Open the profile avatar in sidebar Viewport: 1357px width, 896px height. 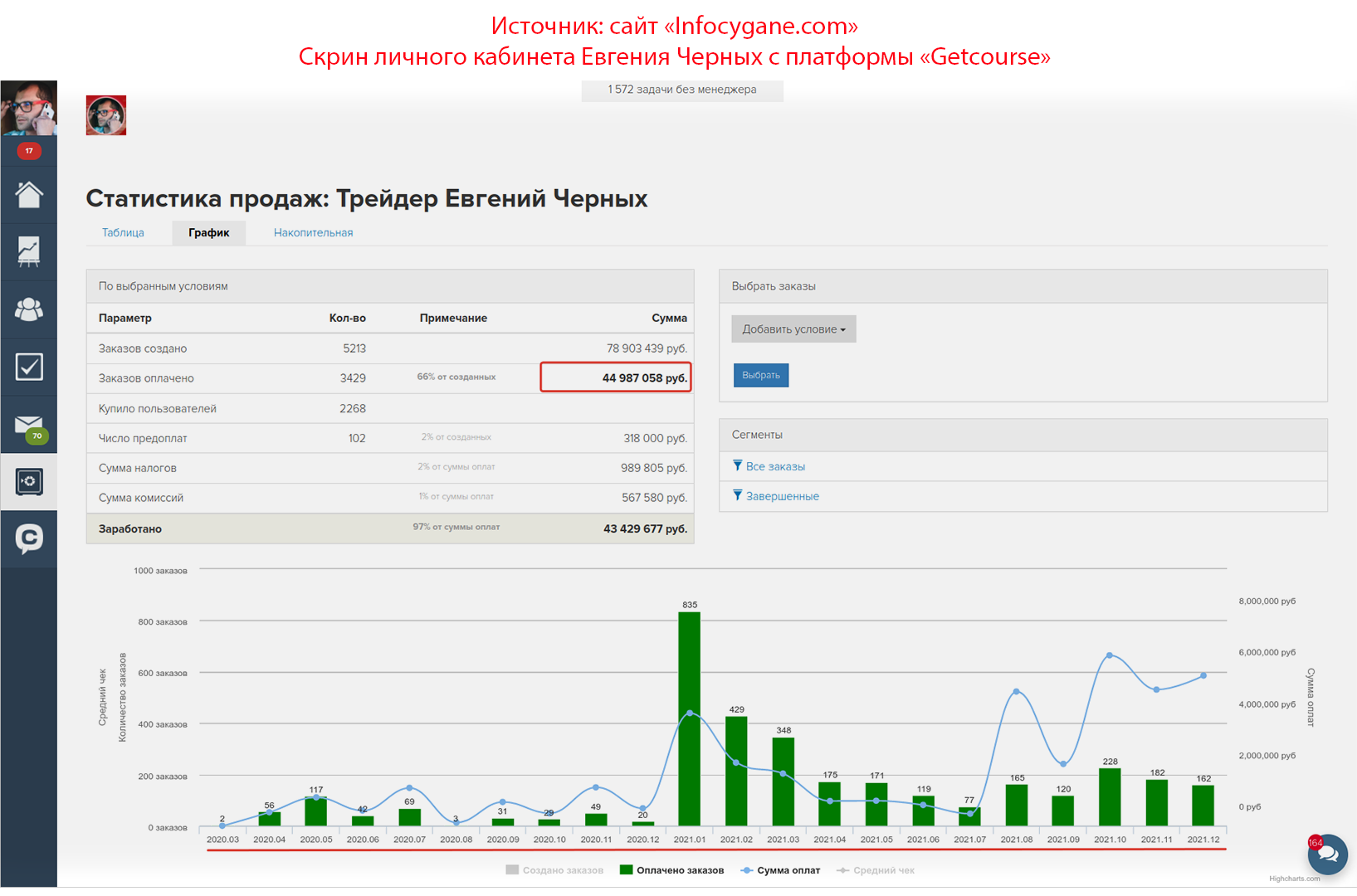point(29,108)
